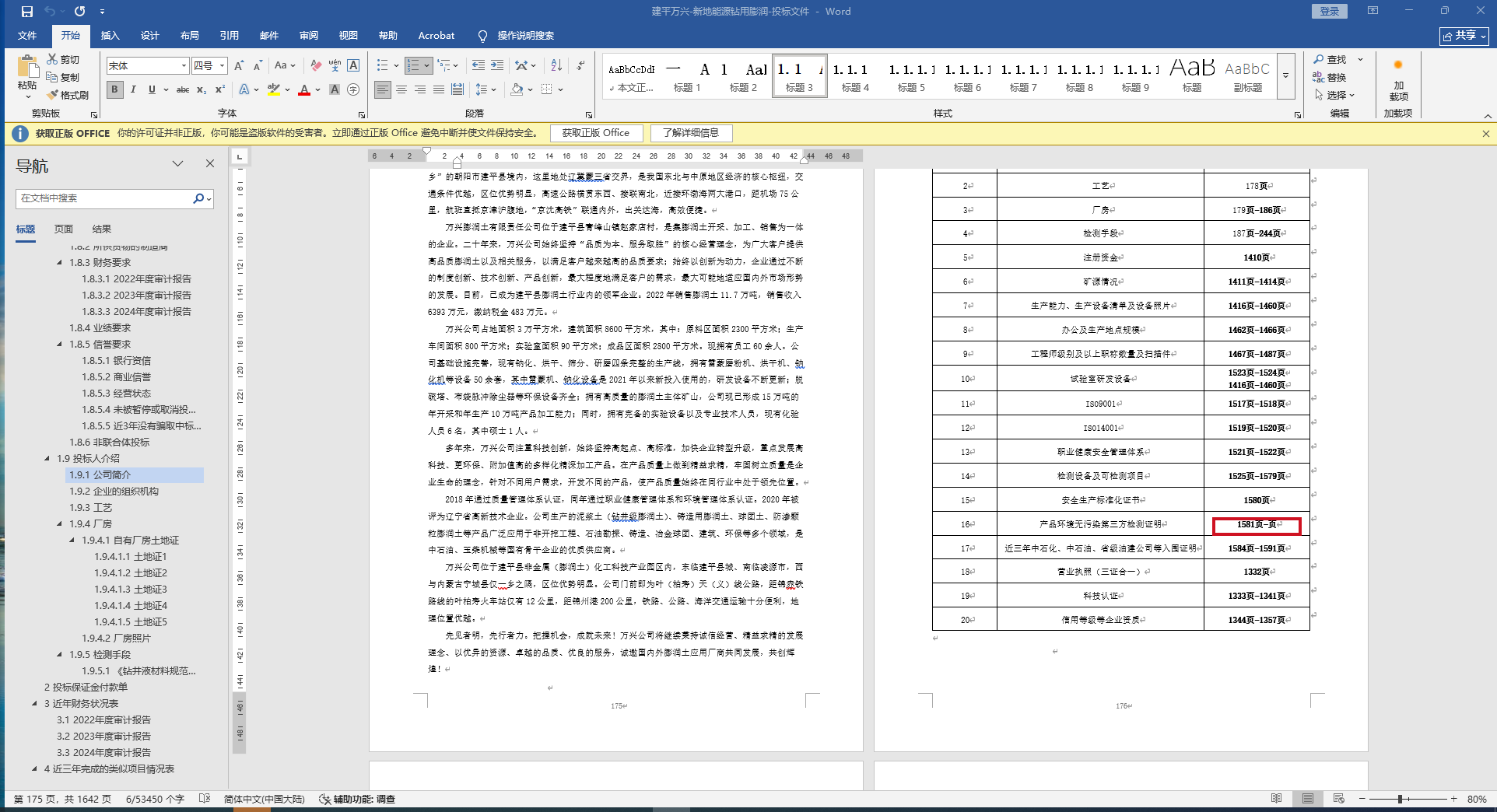
Task: Open the 插入 (Insert) ribbon tab
Action: 110,36
